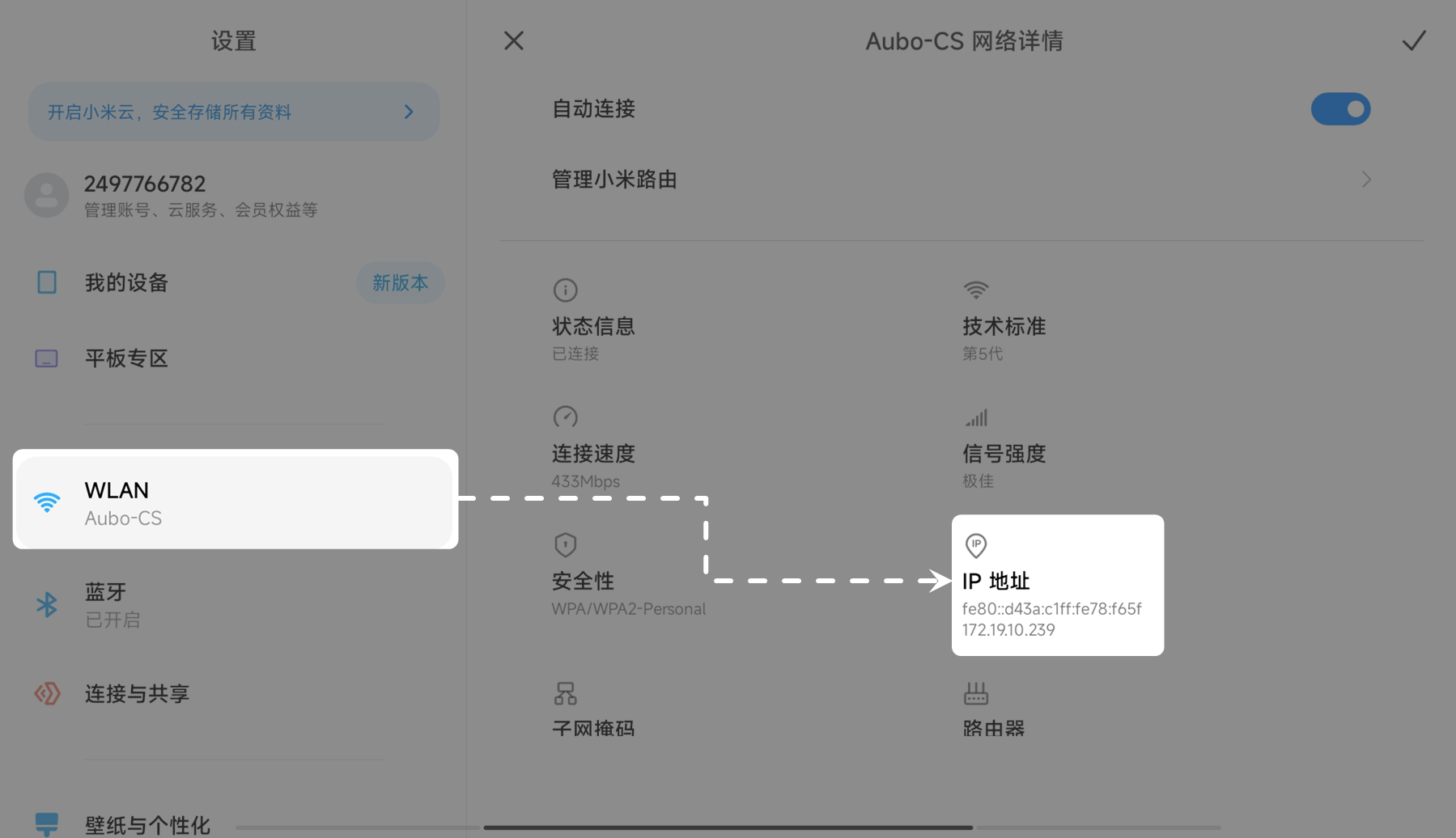1456x838 pixels.
Task: Click the 壁纸与个性化 brush icon
Action: click(x=46, y=823)
